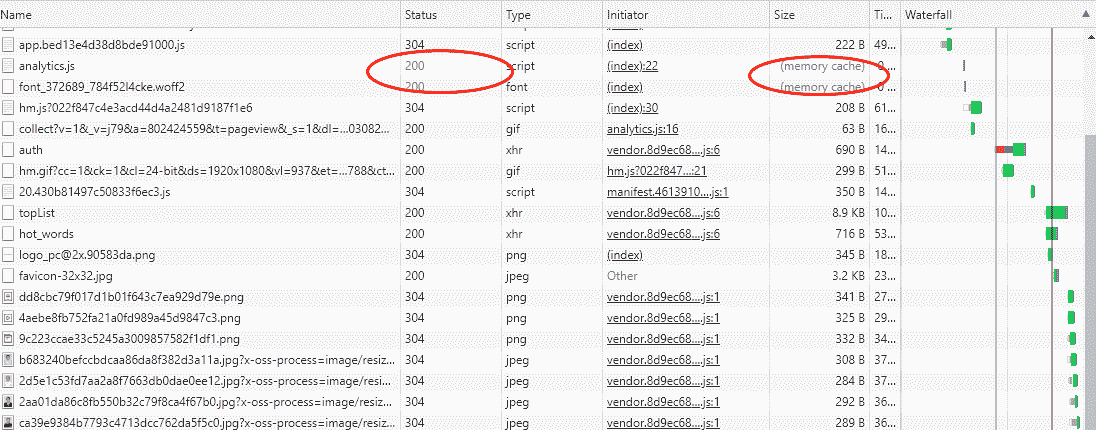The width and height of the screenshot is (1096, 430).
Task: Click the file icon next to the auth request
Action: 8,150
